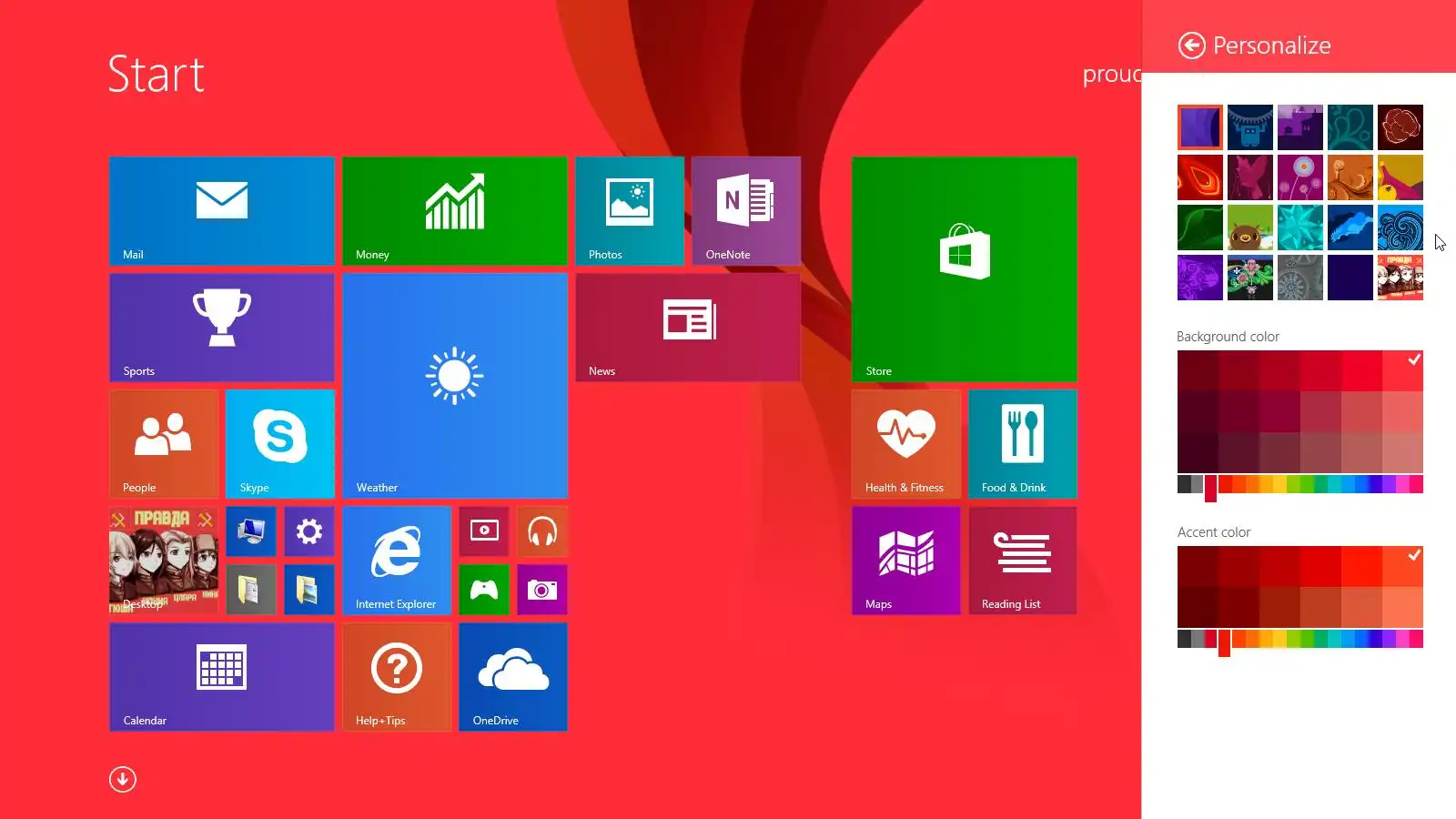Select the dark red flower outline pattern
This screenshot has width=1456, height=819.
[1400, 127]
